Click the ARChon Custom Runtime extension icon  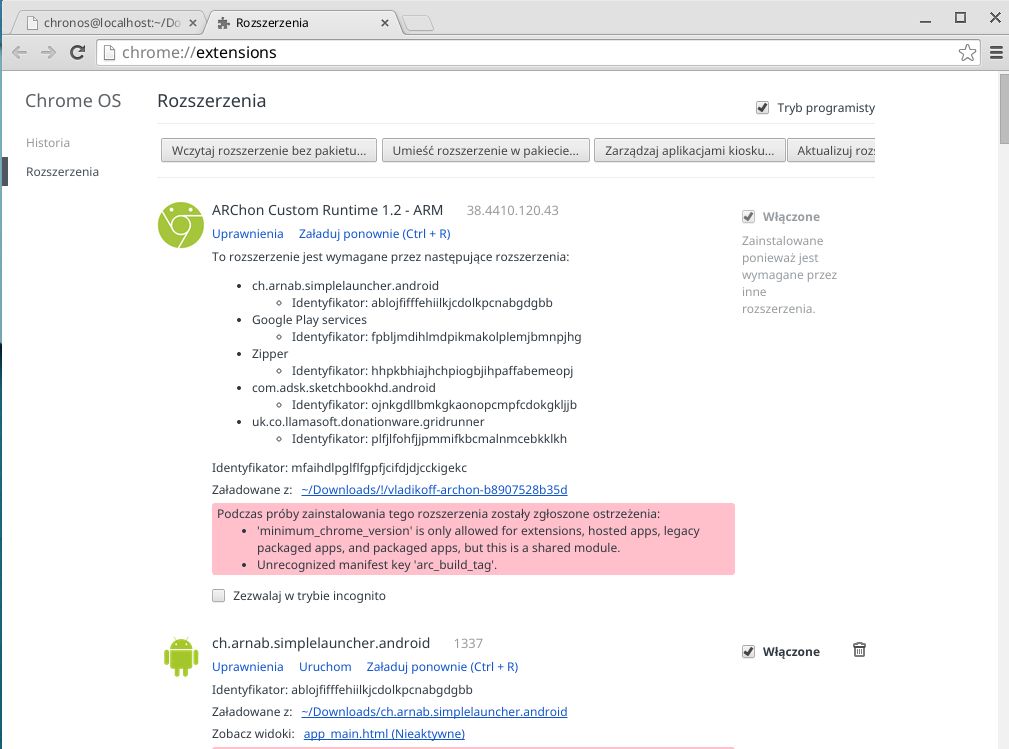pos(180,224)
